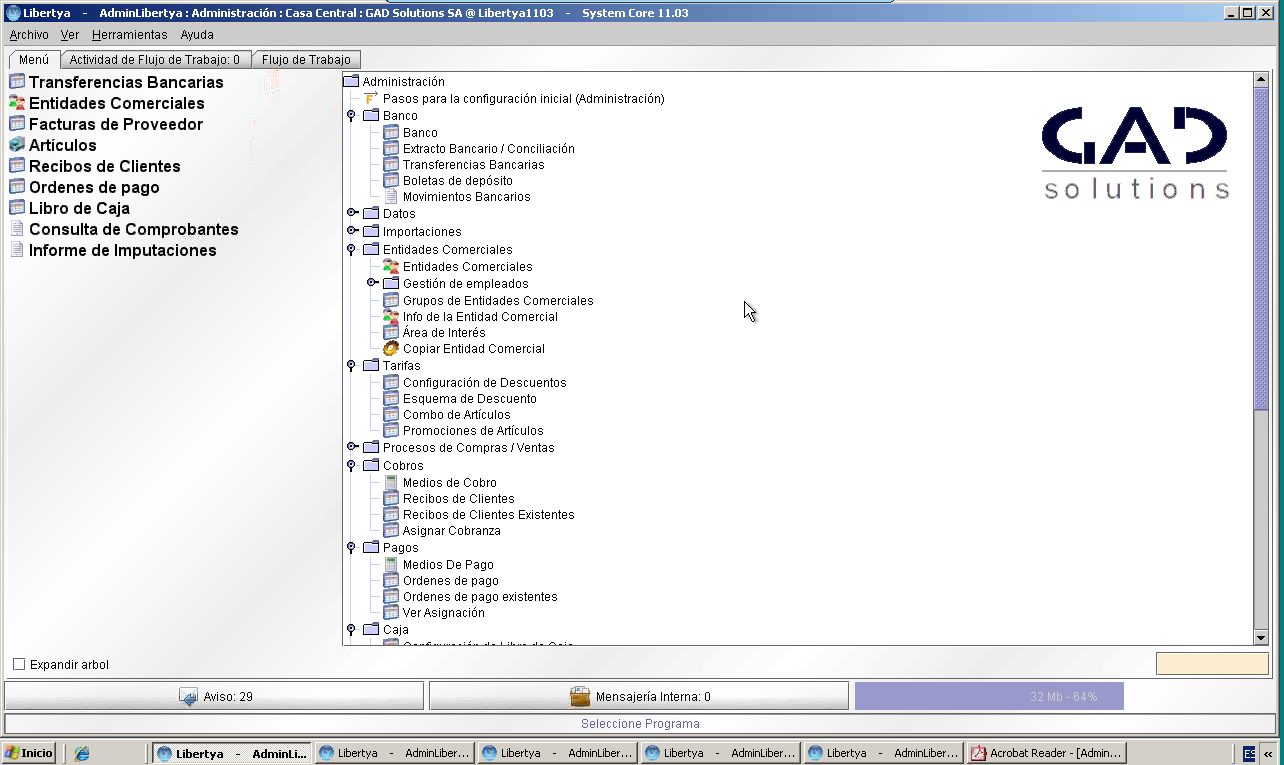Click people icon beside Info de la Entidad Comercial
The height and width of the screenshot is (765, 1284).
(391, 317)
